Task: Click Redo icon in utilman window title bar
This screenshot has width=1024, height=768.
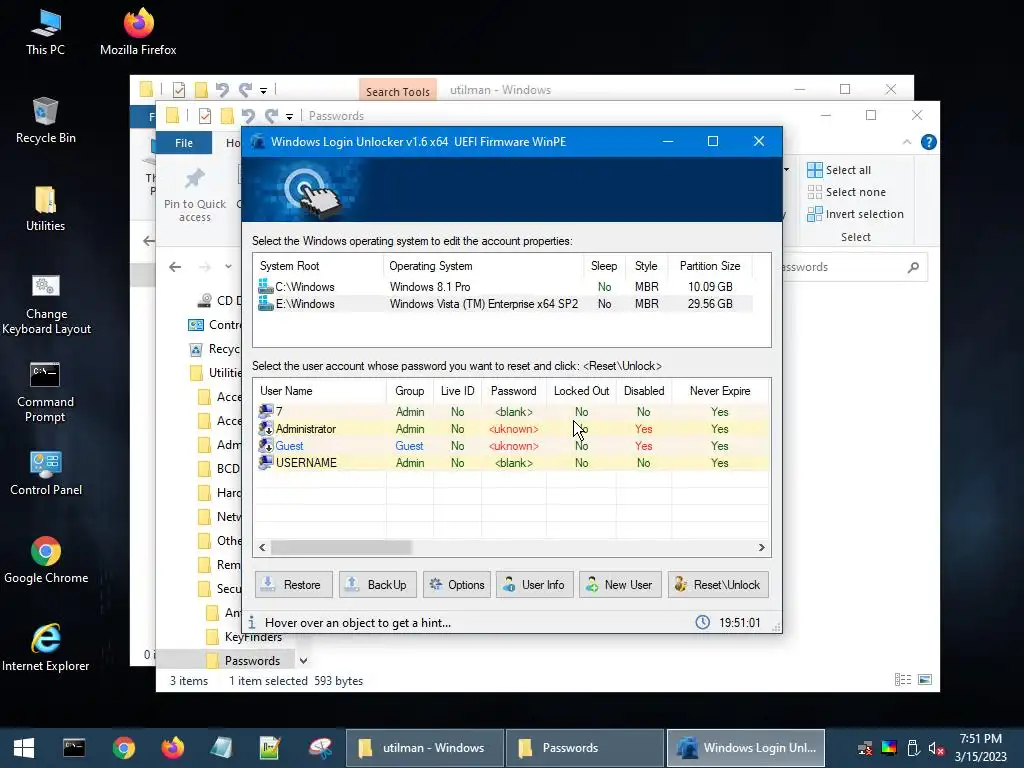Action: pos(245,89)
